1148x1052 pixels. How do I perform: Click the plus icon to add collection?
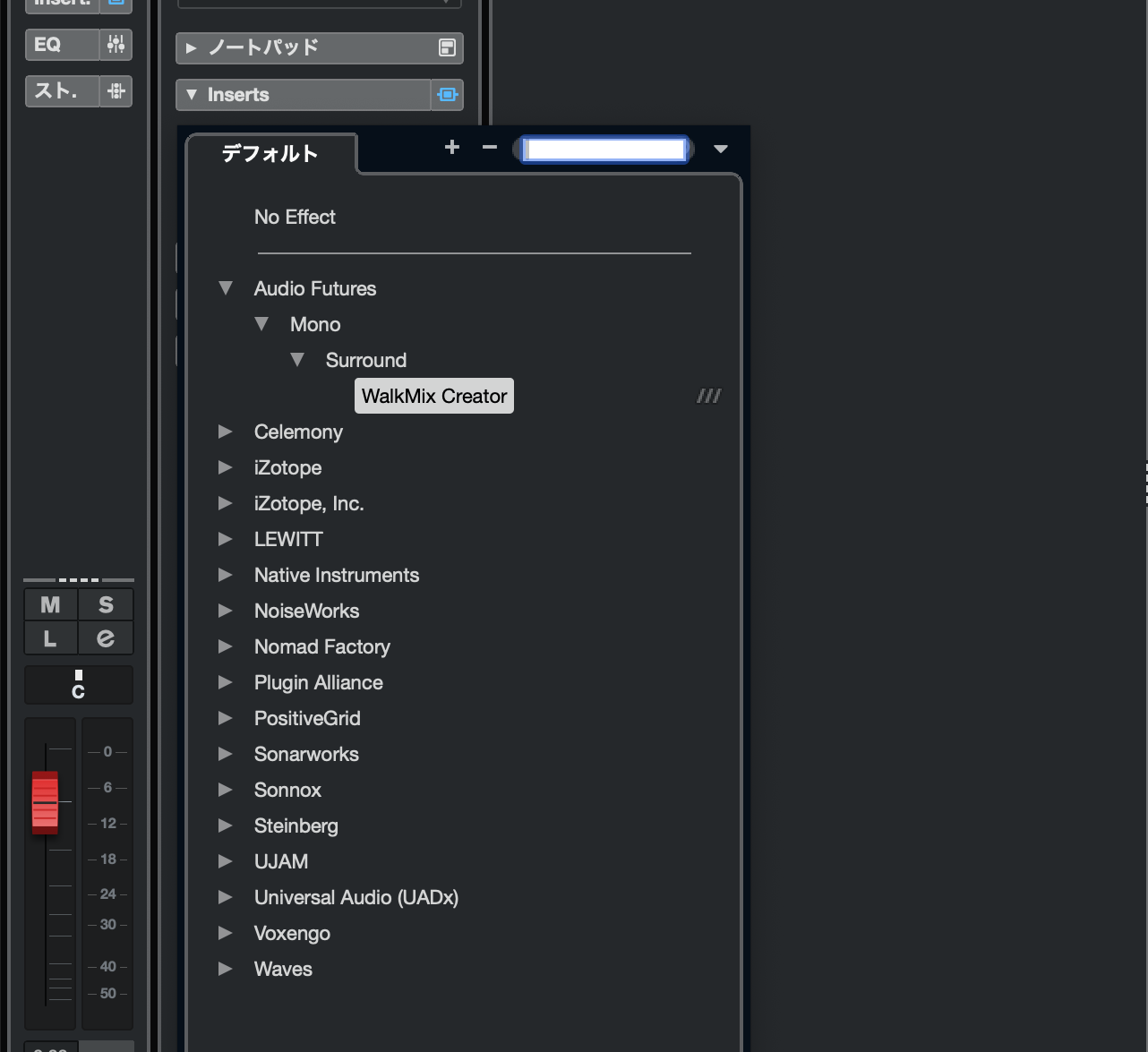pyautogui.click(x=452, y=148)
